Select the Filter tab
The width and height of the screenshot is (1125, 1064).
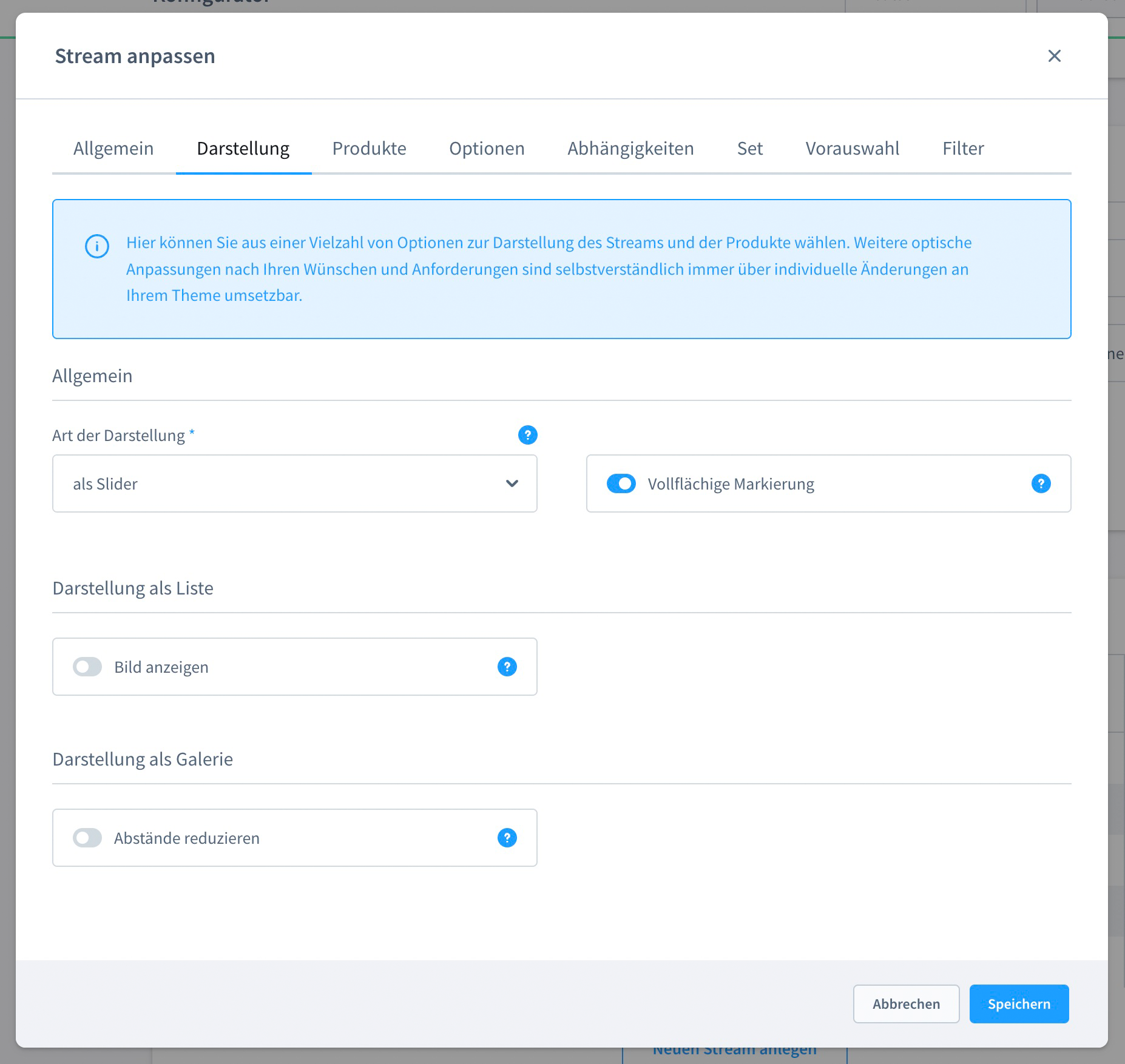click(963, 148)
